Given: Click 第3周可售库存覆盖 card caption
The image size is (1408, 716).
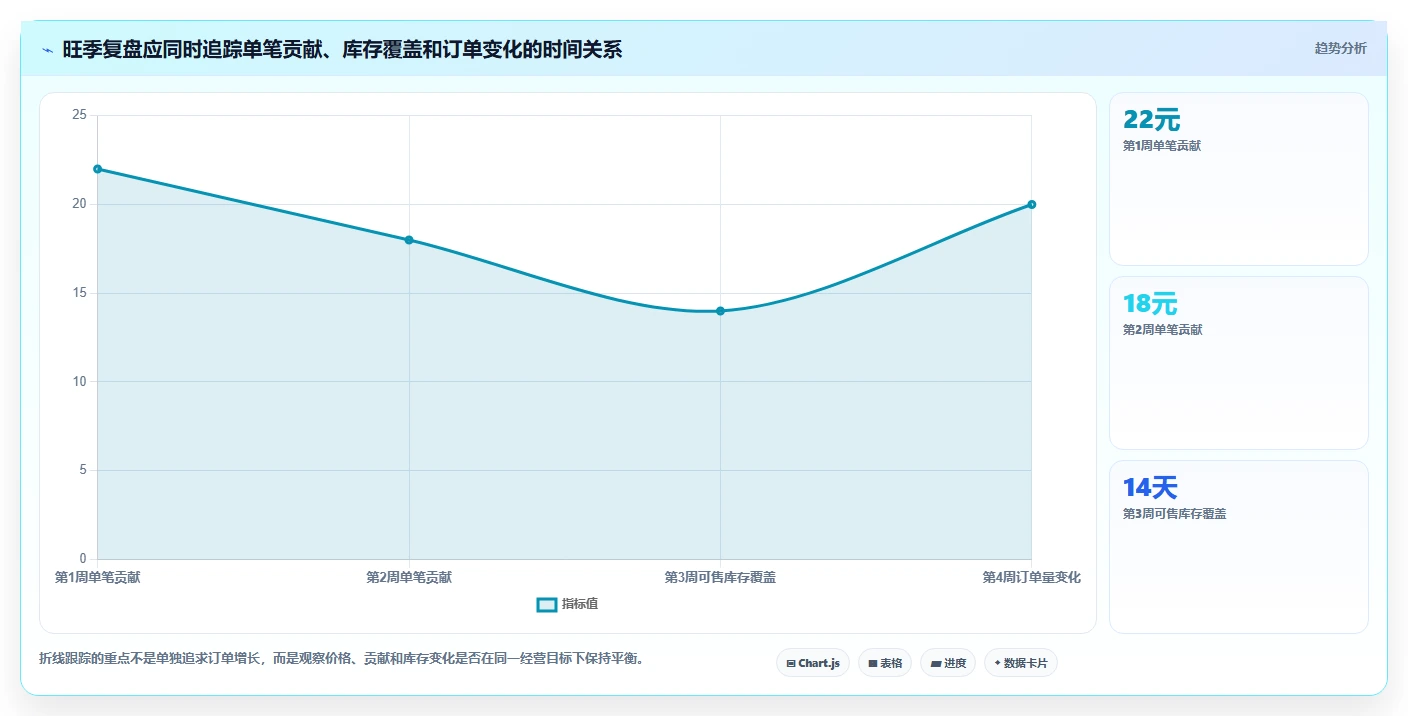Looking at the screenshot, I should [1175, 514].
